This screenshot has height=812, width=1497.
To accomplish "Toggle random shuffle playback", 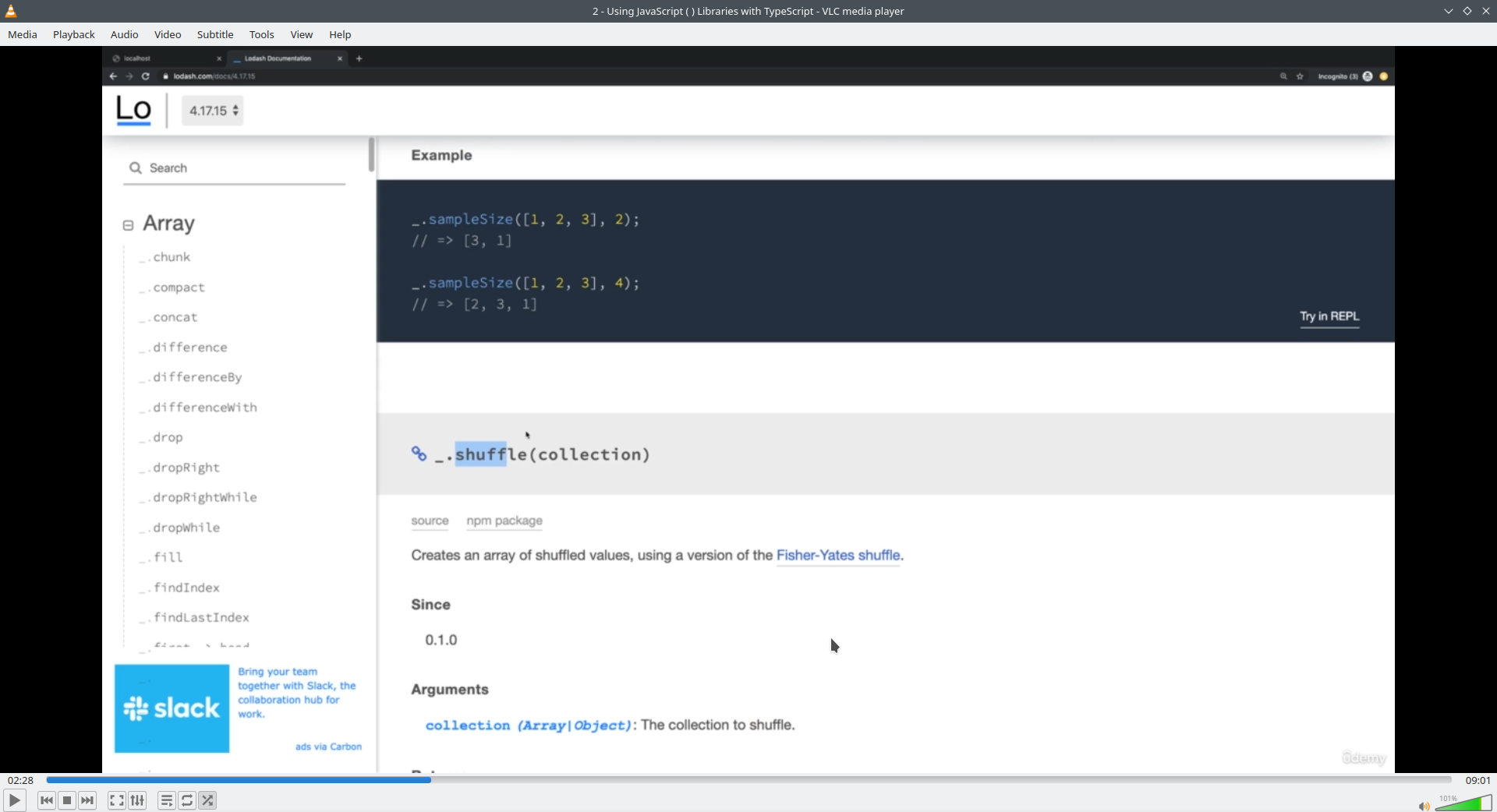I will [x=207, y=800].
